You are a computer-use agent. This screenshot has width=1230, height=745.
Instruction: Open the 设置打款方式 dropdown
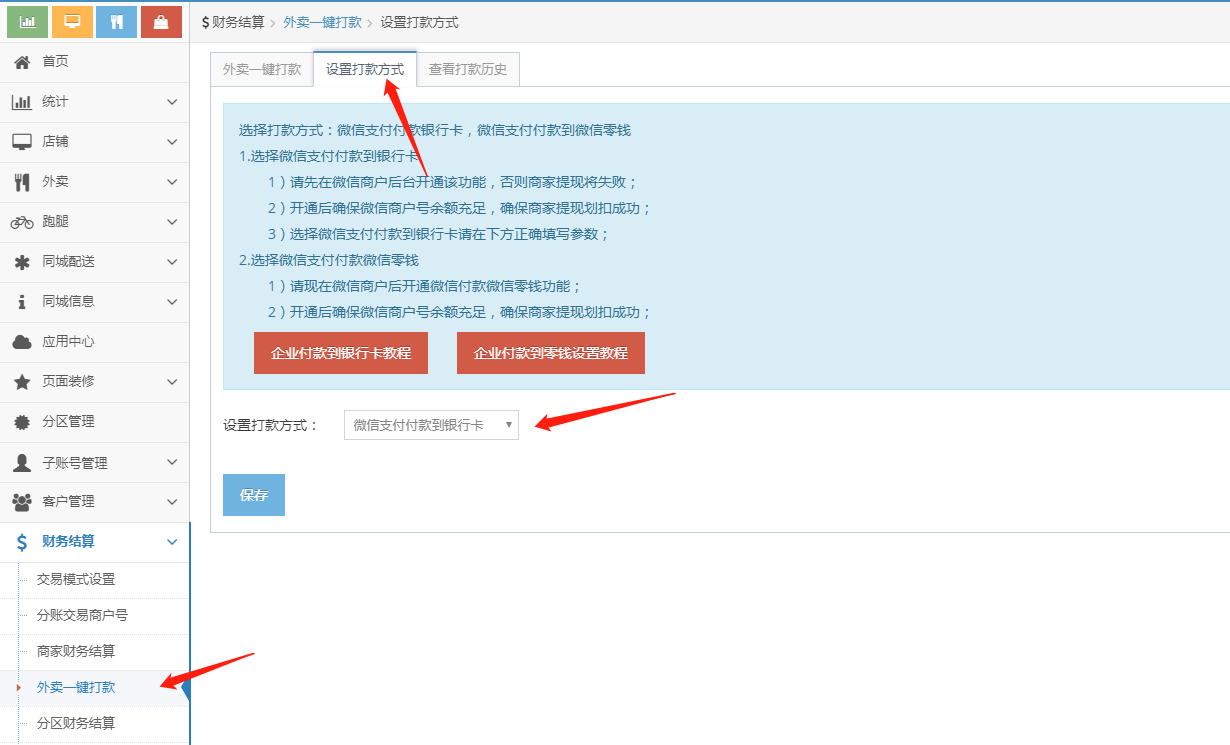(431, 425)
